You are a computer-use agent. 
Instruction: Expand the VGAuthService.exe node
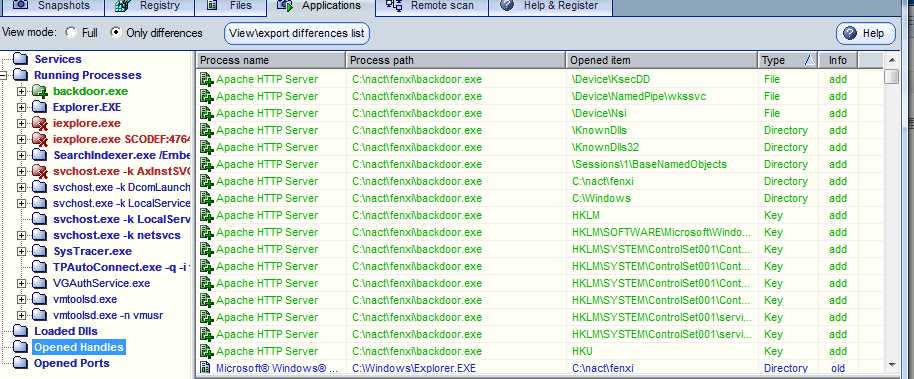(22, 283)
